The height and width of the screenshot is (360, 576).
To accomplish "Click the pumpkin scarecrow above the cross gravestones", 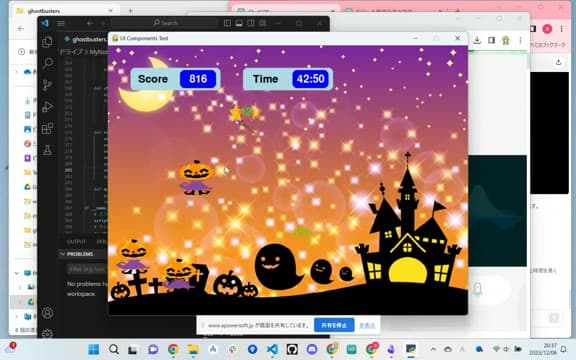I will coord(133,256).
